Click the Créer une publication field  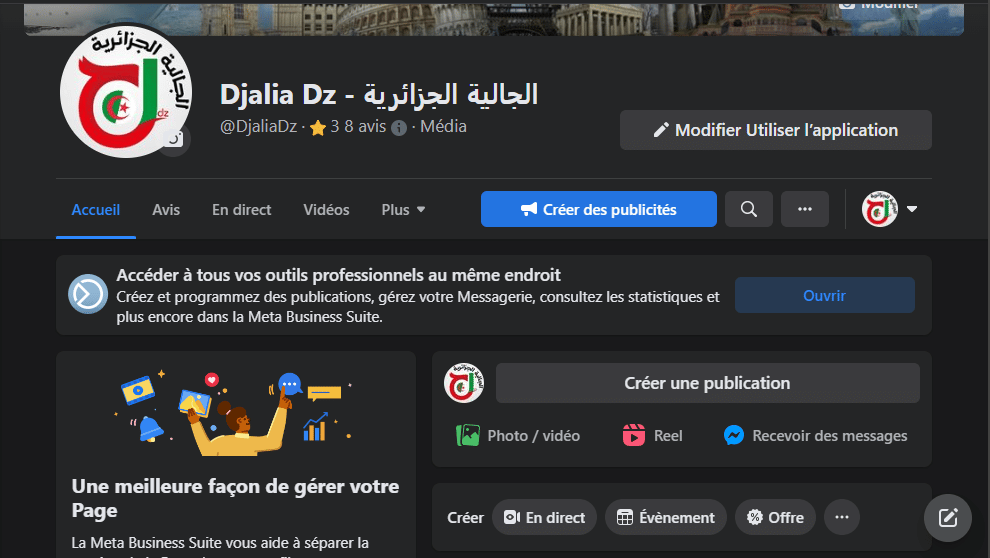click(x=707, y=383)
